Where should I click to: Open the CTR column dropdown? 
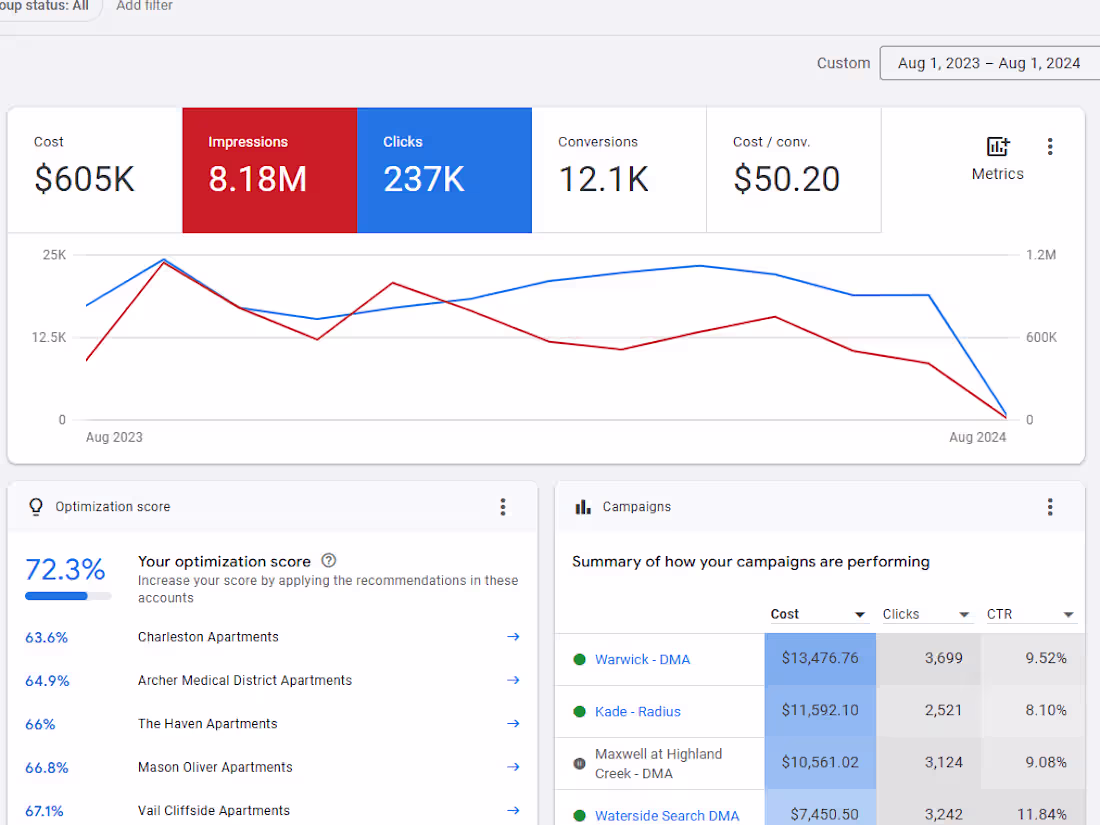click(1066, 613)
